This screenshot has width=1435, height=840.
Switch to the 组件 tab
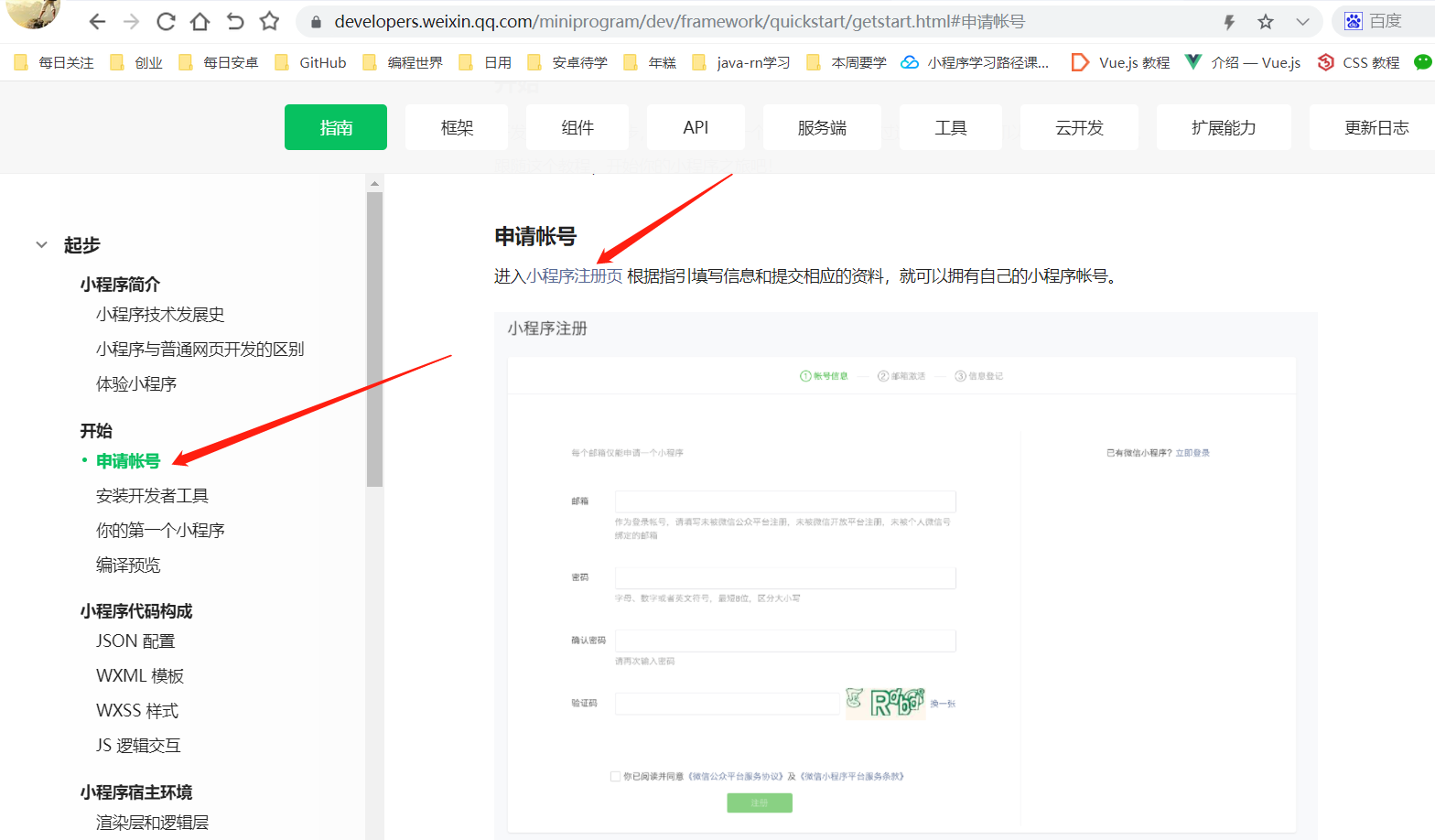point(577,127)
